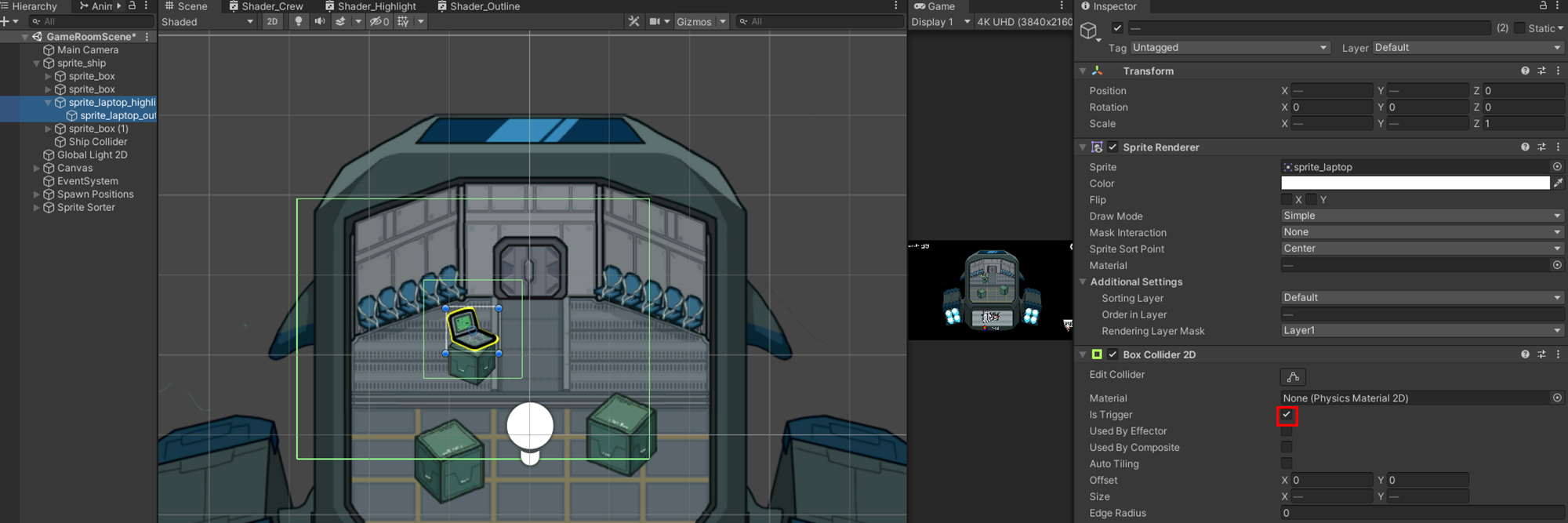Lock the Inspector panel
The height and width of the screenshot is (523, 1568).
pos(1543,6)
